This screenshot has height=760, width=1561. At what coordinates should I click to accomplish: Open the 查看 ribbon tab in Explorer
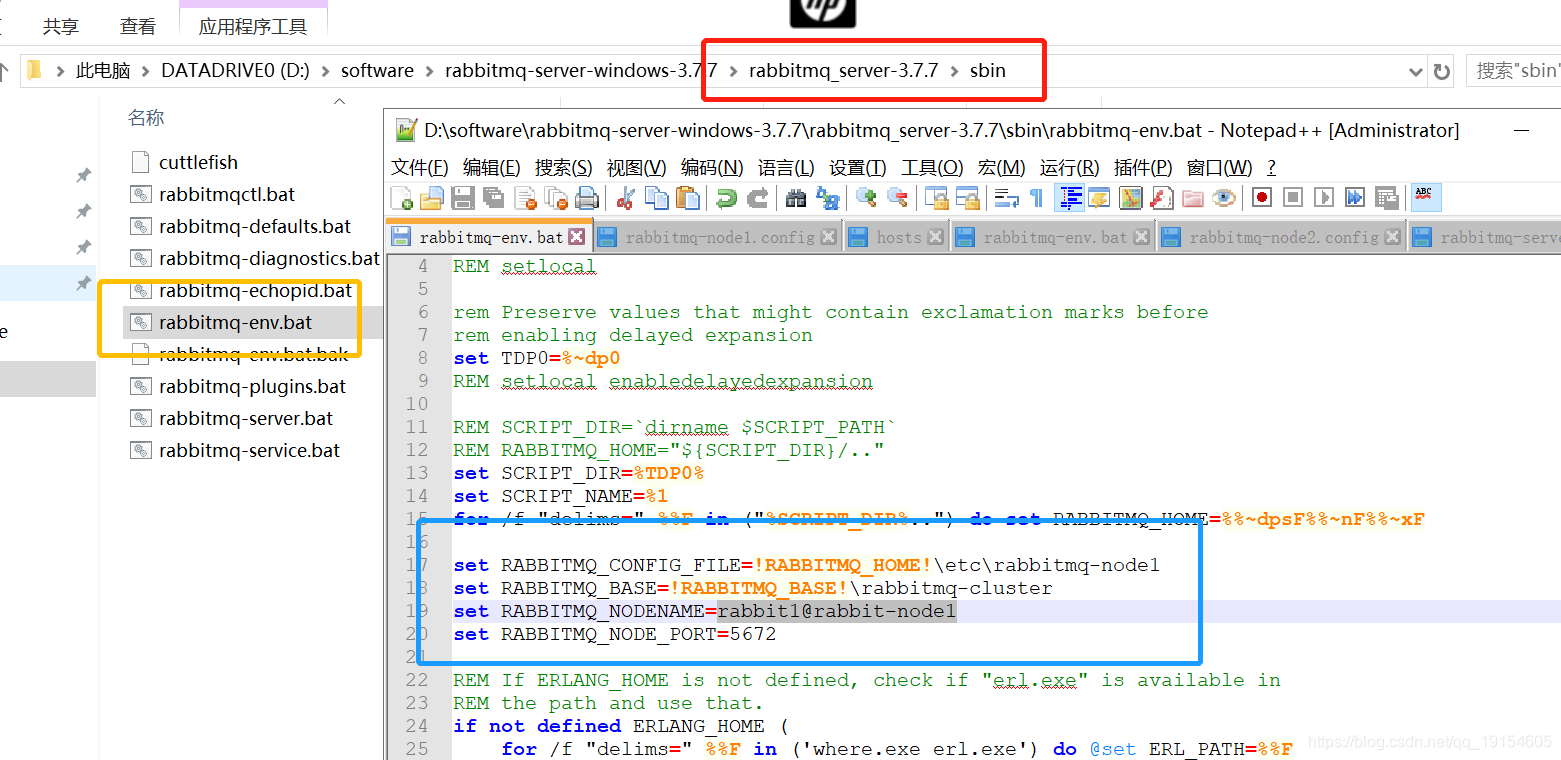[x=138, y=27]
